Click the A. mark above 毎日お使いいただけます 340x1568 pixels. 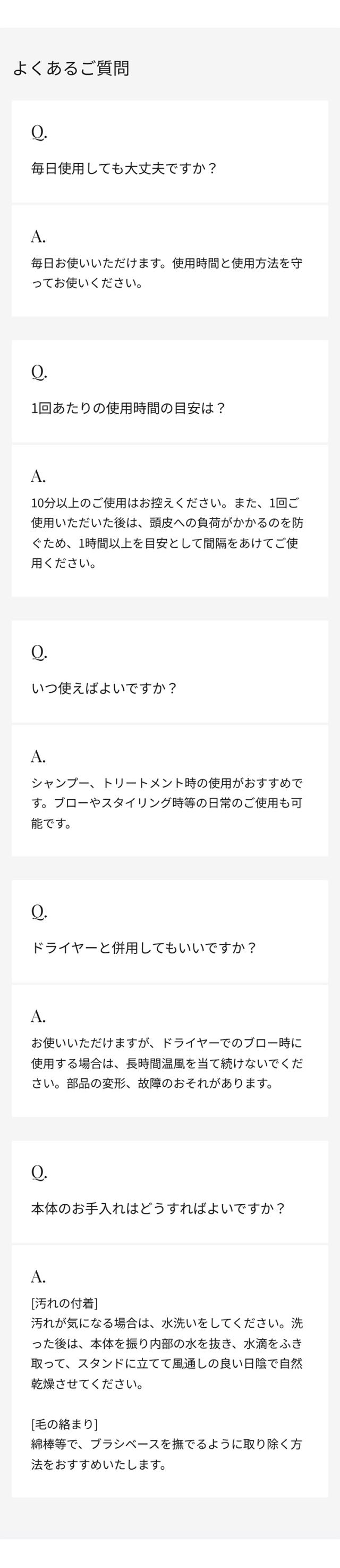(x=38, y=236)
